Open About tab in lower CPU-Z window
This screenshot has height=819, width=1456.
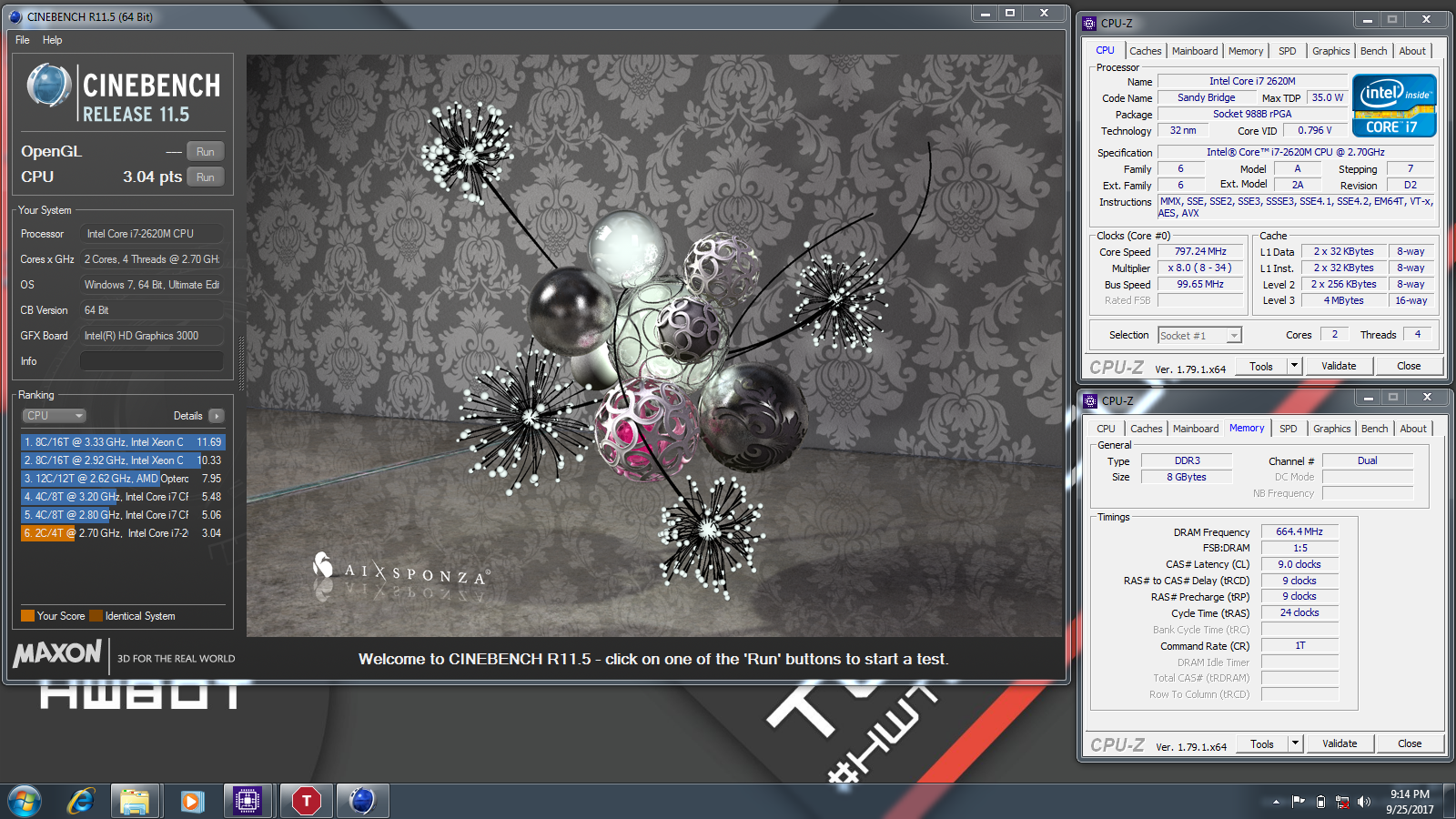1413,429
